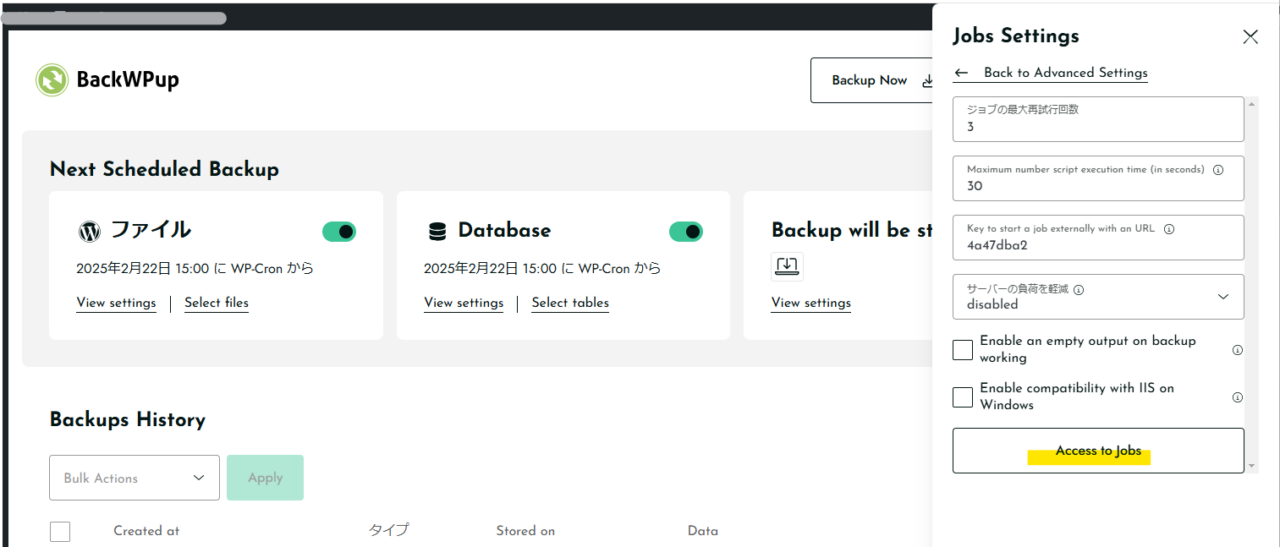Click info icon for empty output option
1280x547 pixels.
click(1237, 350)
